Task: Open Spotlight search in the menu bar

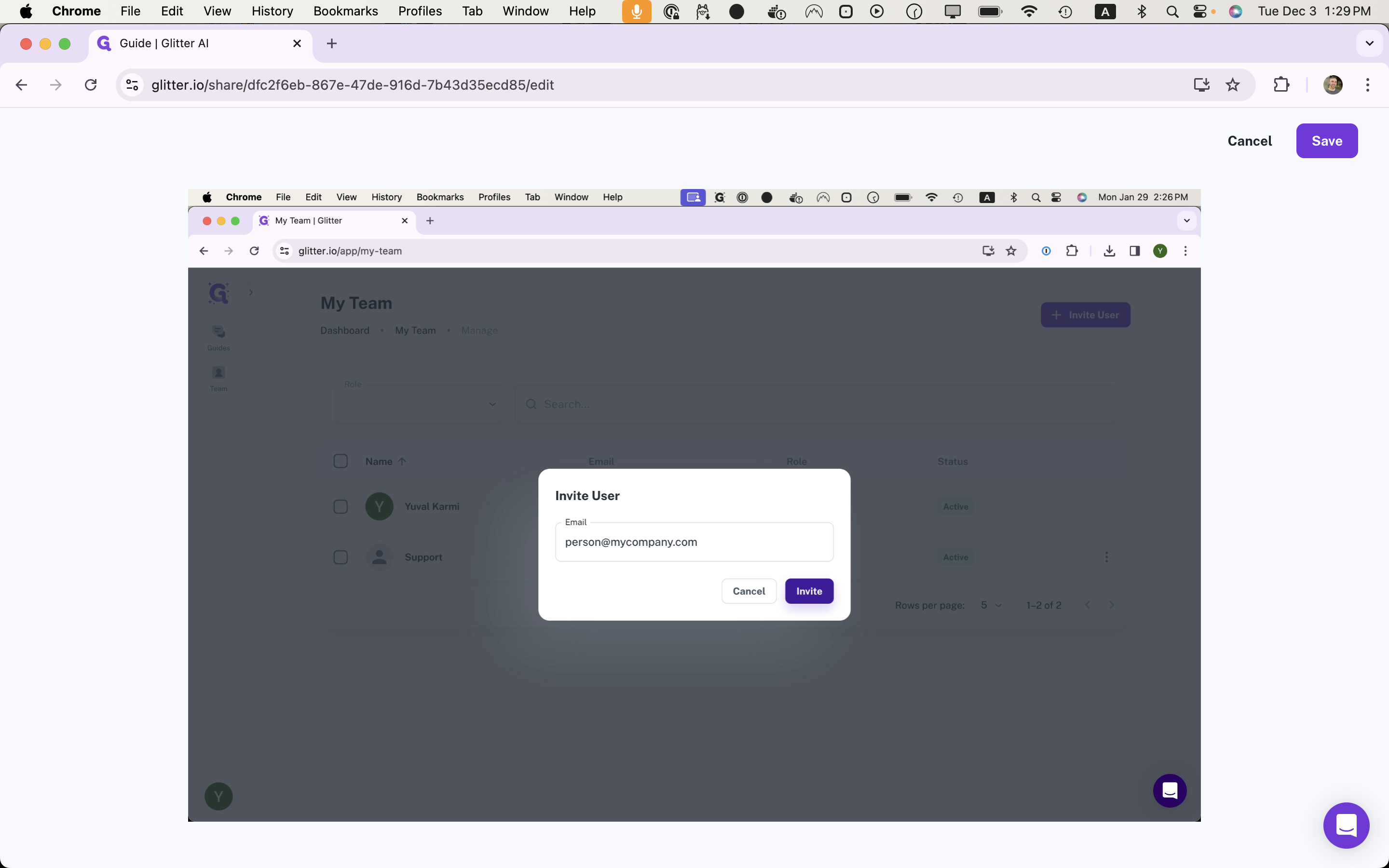Action: pos(1172,12)
